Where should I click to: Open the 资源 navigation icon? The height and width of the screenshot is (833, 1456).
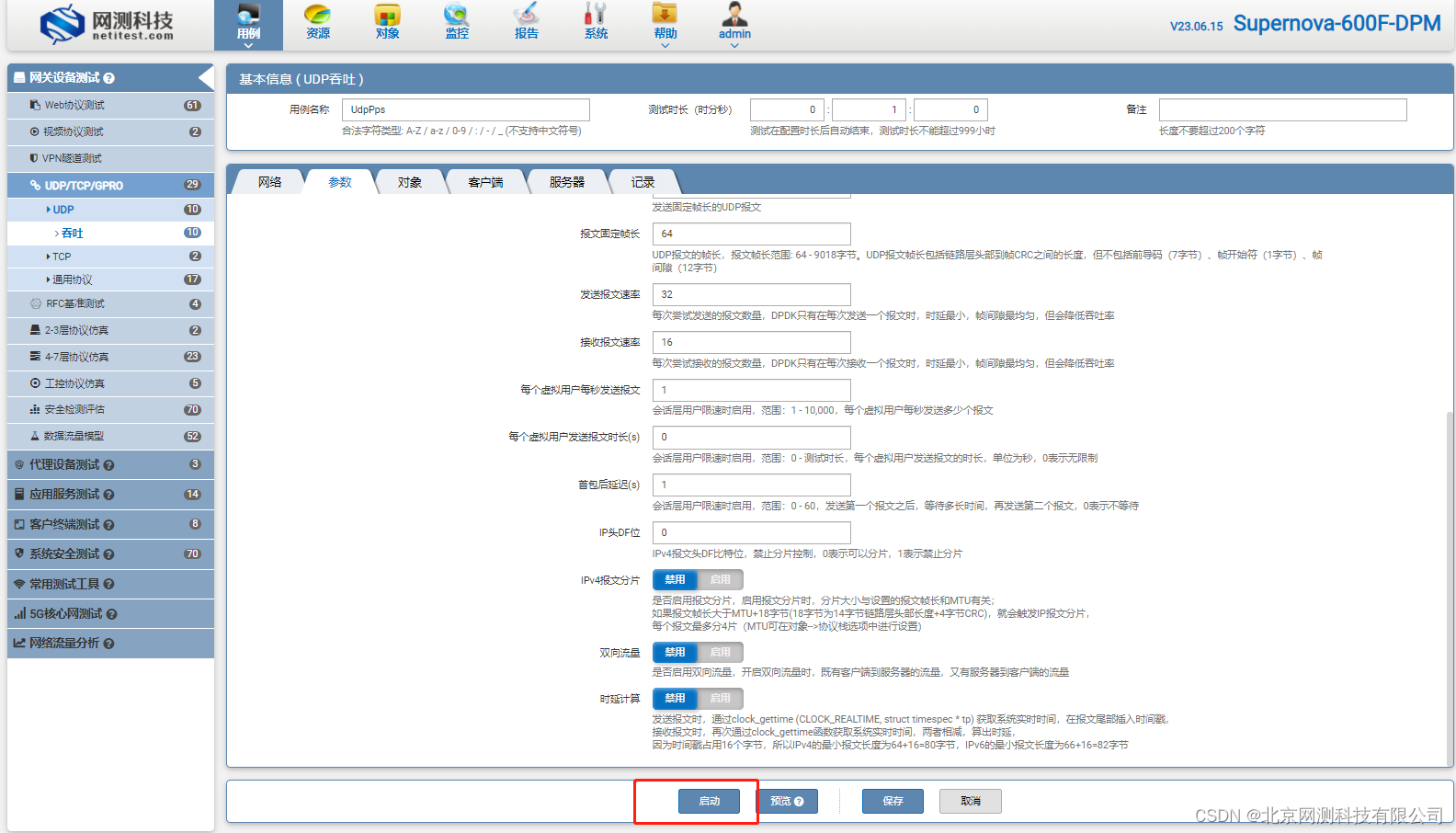[x=318, y=22]
